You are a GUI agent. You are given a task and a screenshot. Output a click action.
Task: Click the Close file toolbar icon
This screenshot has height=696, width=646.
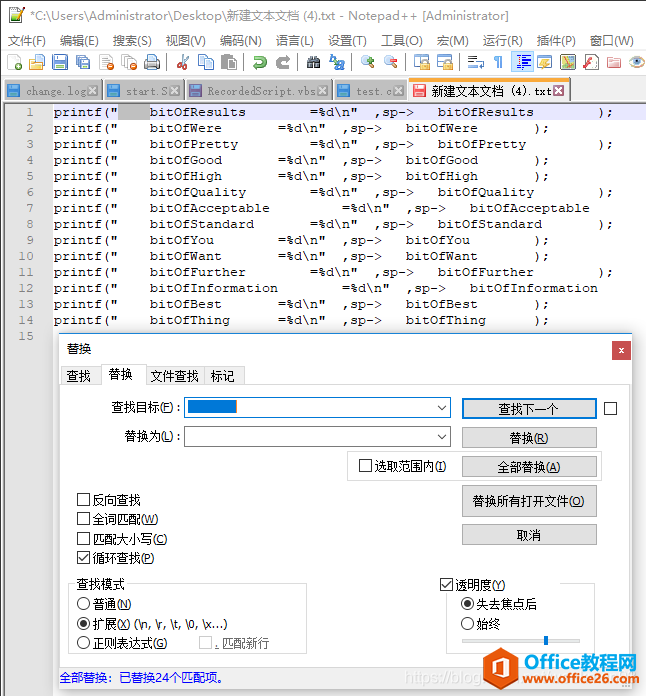coord(106,62)
